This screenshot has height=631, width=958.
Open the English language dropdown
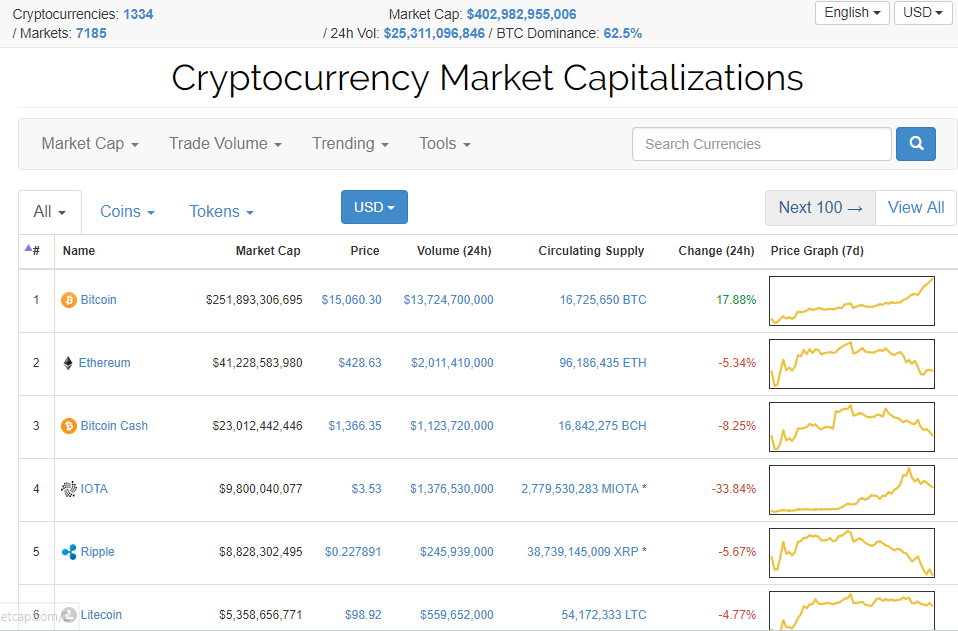click(x=852, y=12)
